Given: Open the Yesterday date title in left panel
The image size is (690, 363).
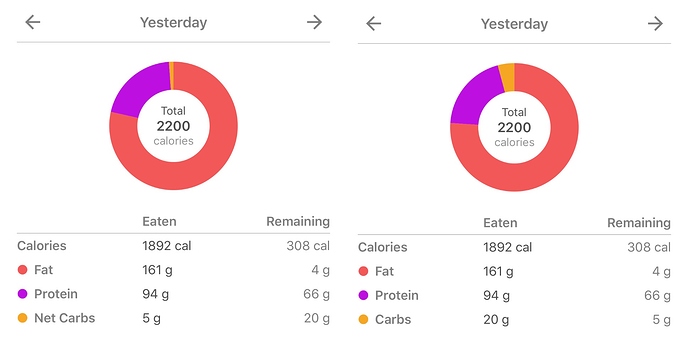Looking at the screenshot, I should point(173,22).
